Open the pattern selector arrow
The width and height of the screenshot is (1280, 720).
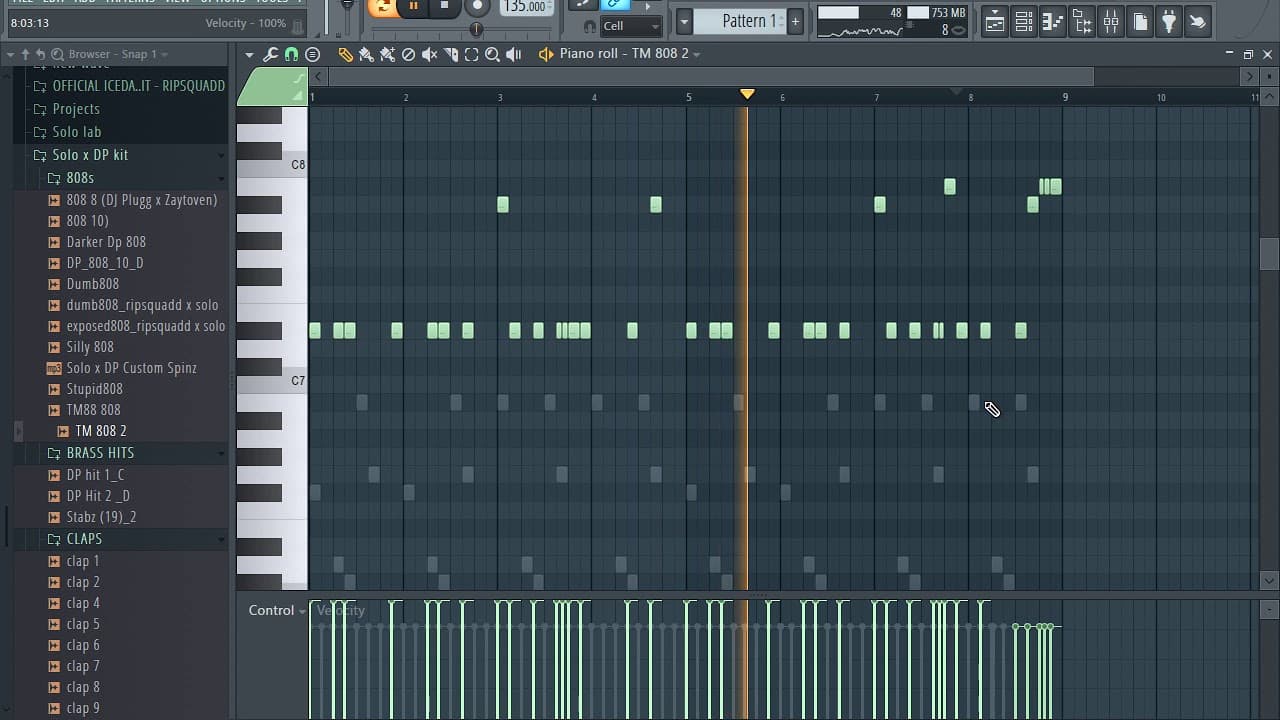(x=684, y=21)
